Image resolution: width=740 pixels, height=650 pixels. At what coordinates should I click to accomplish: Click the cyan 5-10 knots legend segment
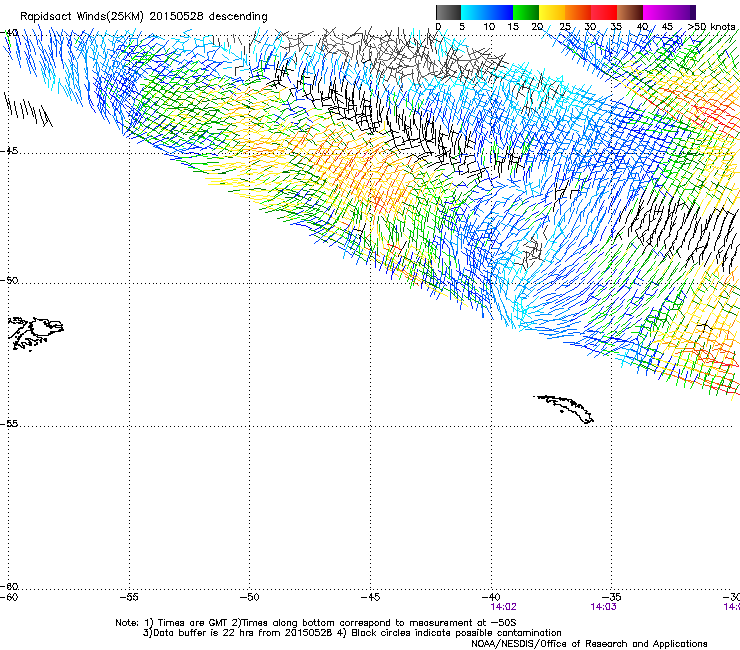[474, 12]
